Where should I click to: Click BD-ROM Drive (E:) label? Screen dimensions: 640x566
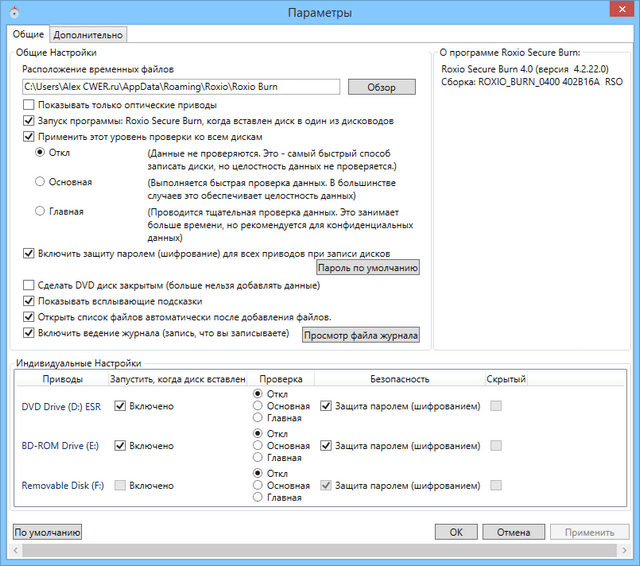tap(60, 446)
